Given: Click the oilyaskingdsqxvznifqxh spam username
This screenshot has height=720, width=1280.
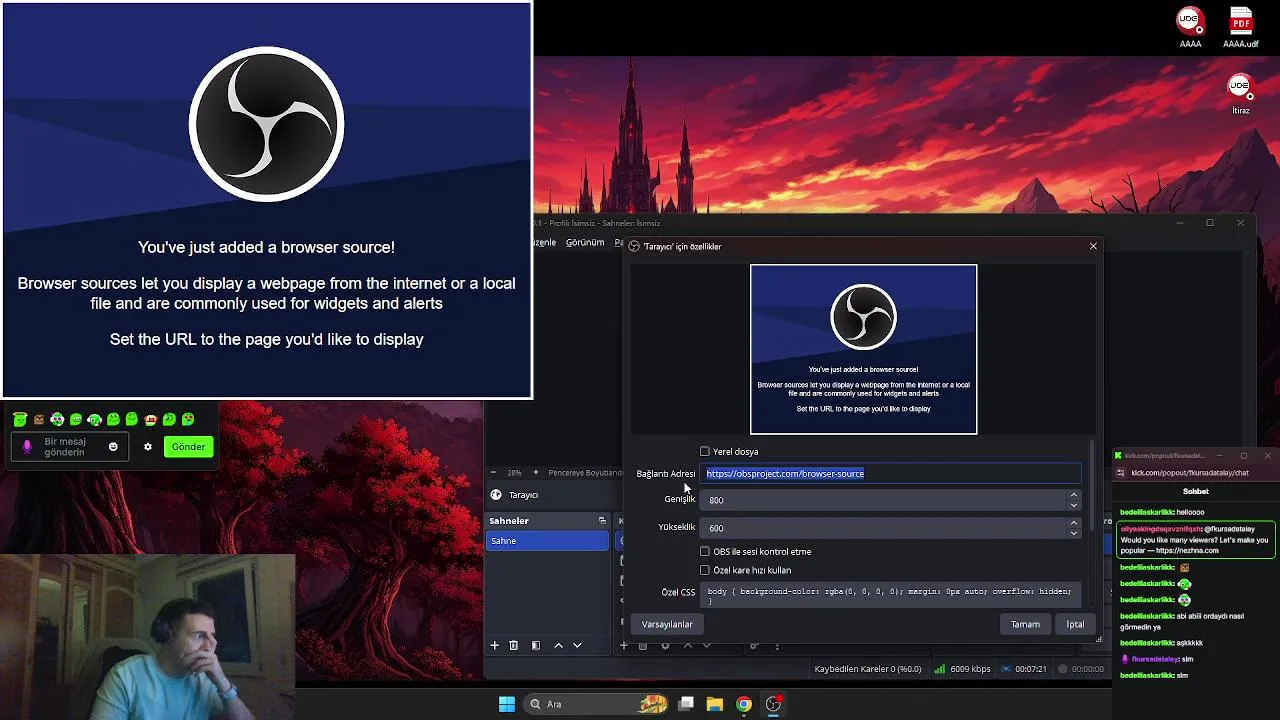Looking at the screenshot, I should [x=1161, y=528].
